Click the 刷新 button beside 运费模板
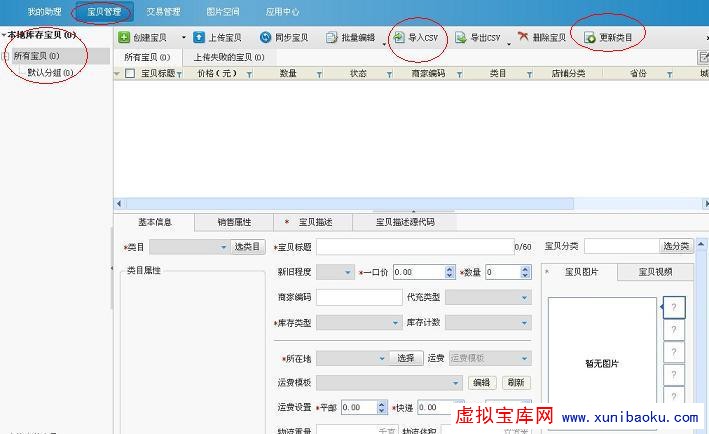This screenshot has height=434, width=709. point(515,383)
